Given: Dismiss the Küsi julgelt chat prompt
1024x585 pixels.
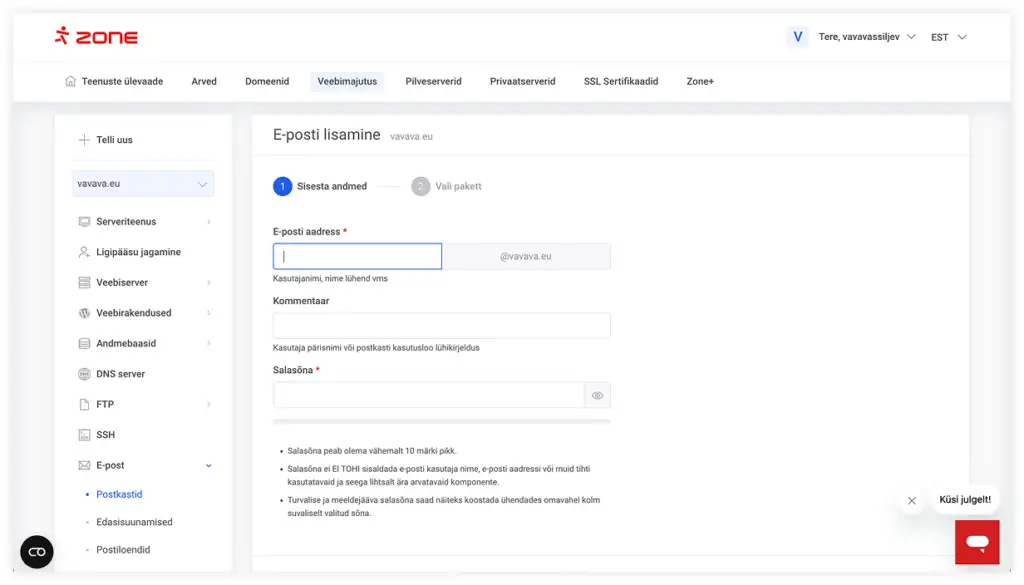Looking at the screenshot, I should (x=911, y=501).
